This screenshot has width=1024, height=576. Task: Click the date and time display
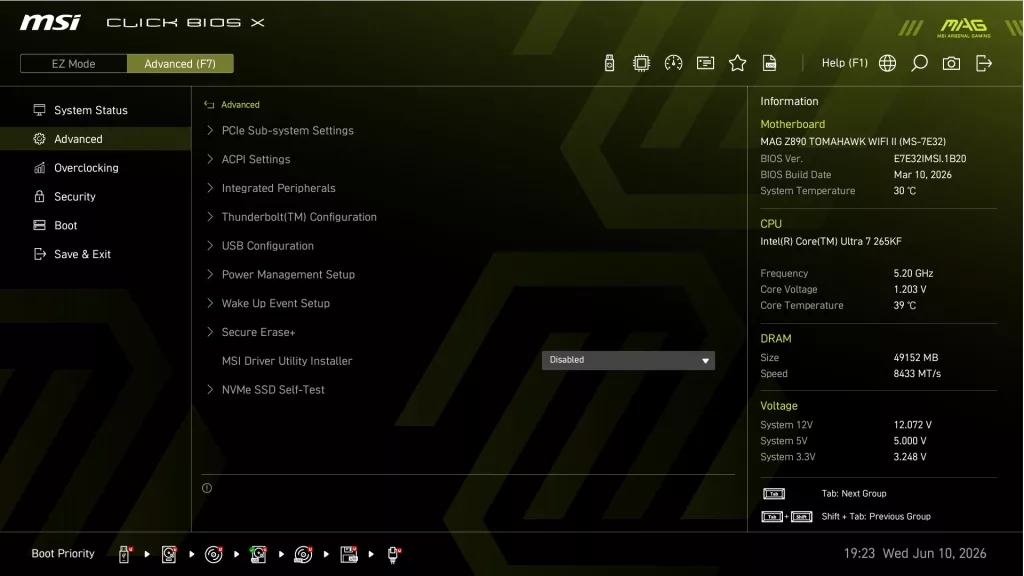[x=915, y=553]
